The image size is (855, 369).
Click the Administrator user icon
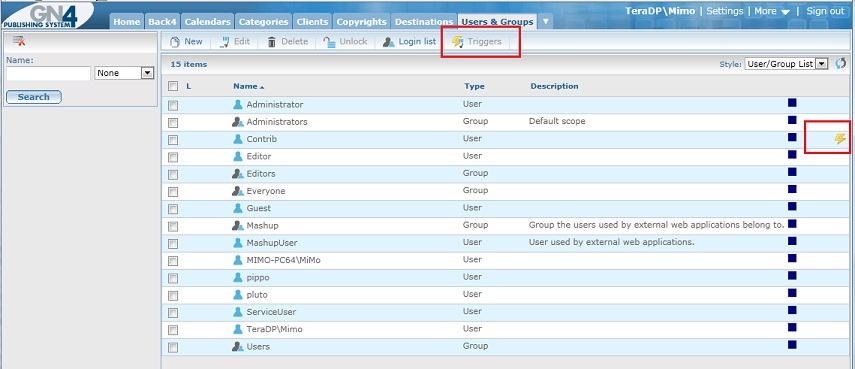click(x=238, y=104)
